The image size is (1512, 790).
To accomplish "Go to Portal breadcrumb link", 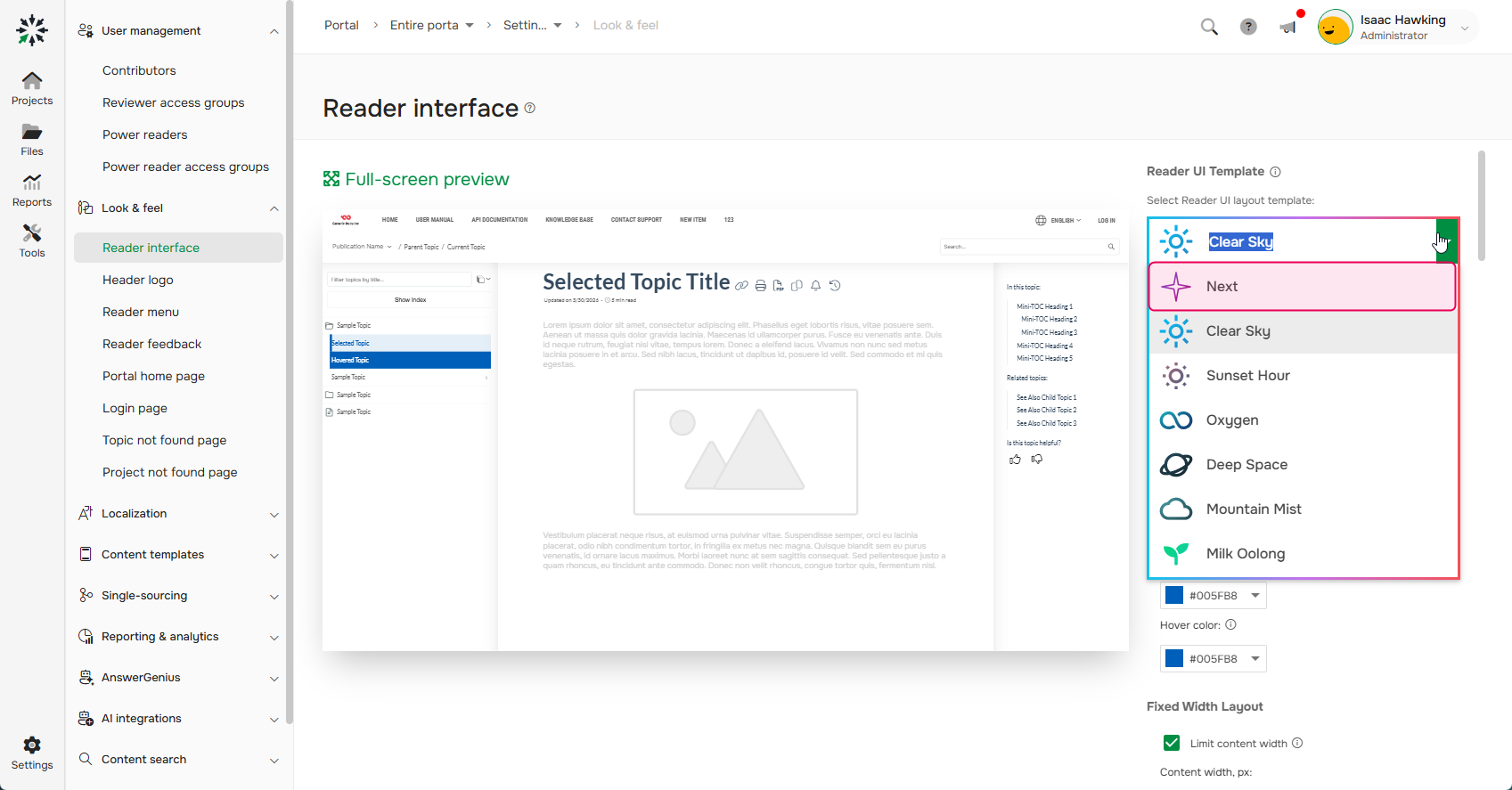I will pyautogui.click(x=341, y=25).
